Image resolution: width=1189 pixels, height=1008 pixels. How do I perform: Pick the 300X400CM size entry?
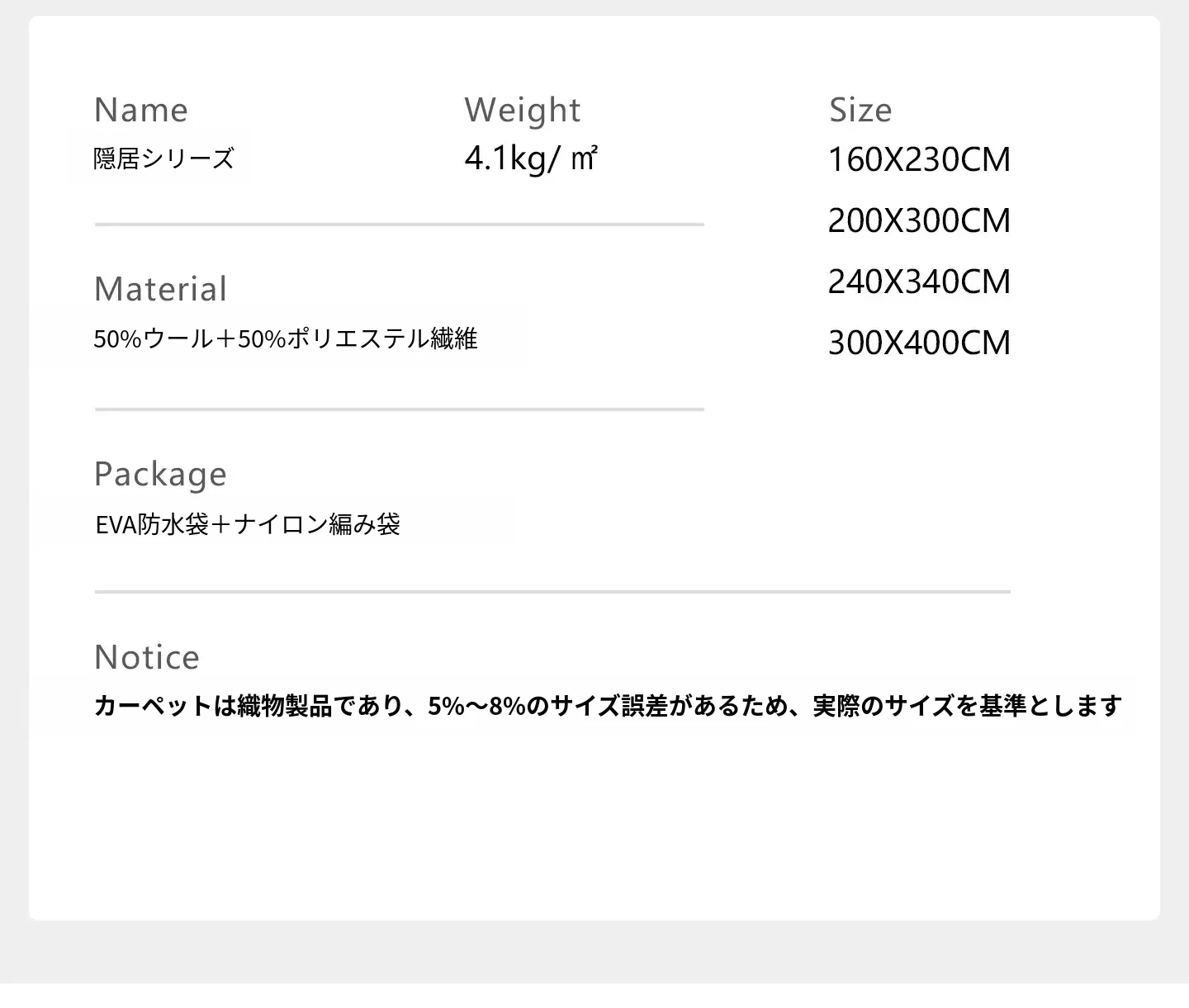click(x=919, y=343)
